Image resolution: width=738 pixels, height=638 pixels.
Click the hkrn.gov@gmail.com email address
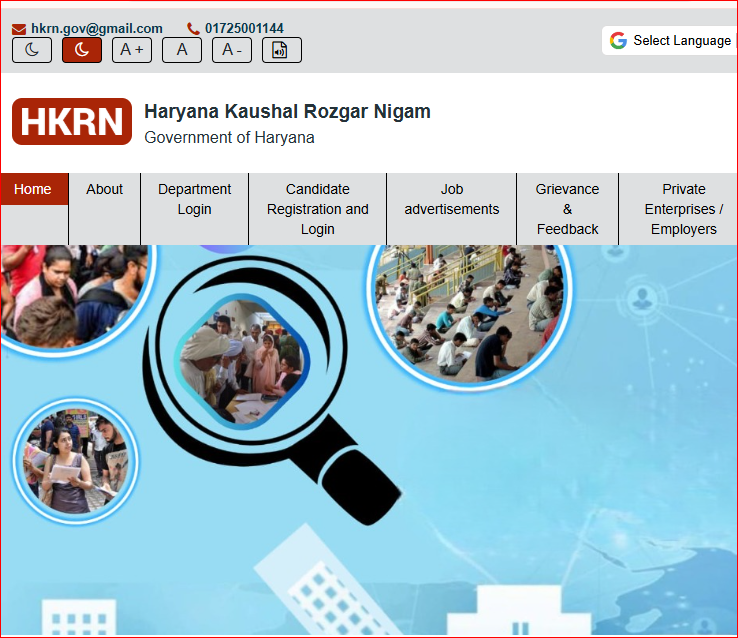tap(96, 29)
